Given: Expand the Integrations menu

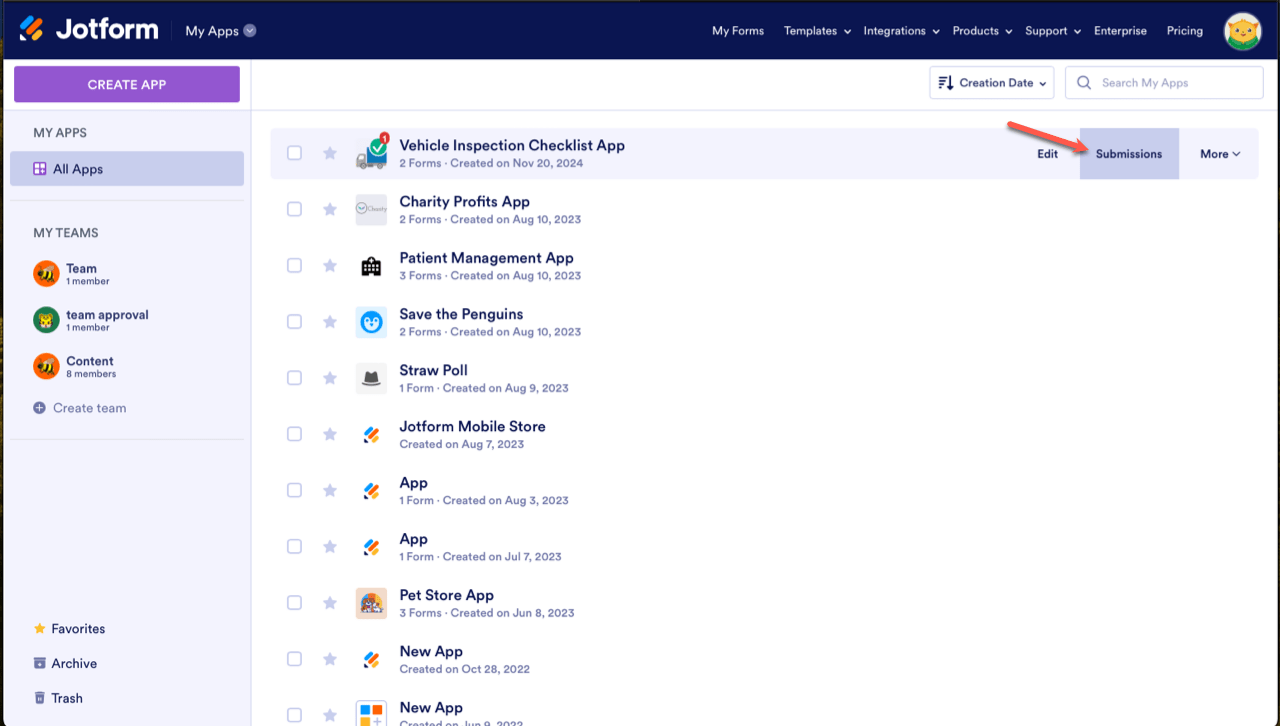Looking at the screenshot, I should (x=901, y=31).
